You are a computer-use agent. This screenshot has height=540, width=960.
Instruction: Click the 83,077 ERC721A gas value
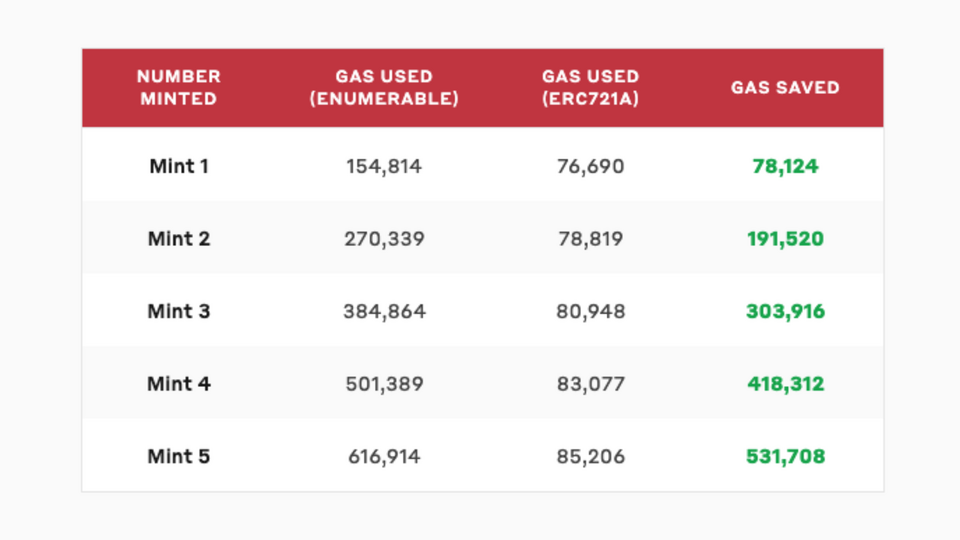tap(590, 384)
